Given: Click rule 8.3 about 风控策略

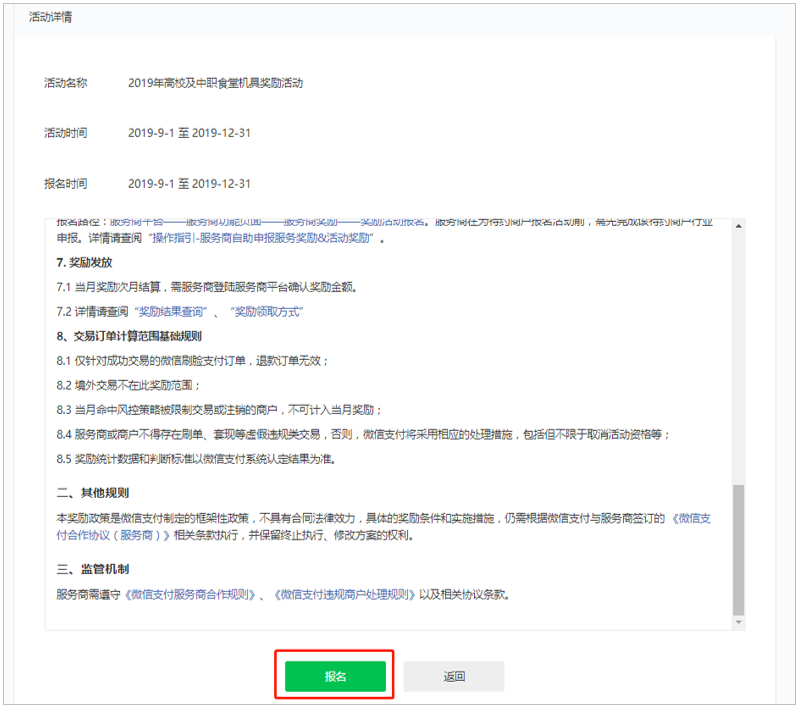Looking at the screenshot, I should tap(219, 410).
